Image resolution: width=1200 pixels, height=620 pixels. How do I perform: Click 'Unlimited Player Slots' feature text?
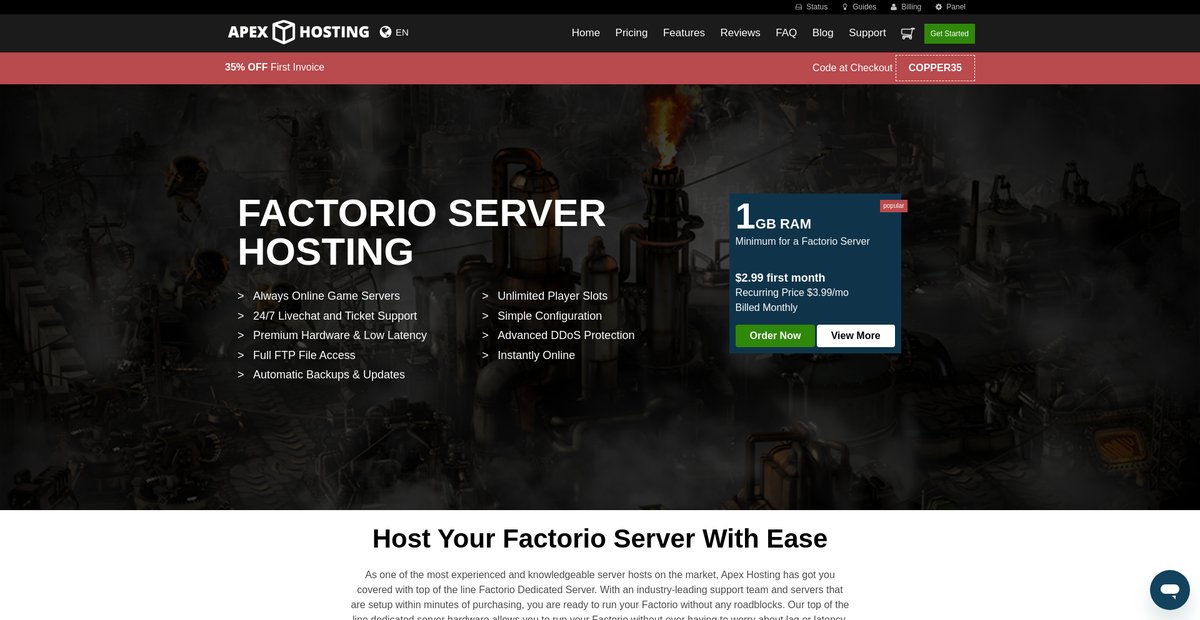[x=552, y=296]
